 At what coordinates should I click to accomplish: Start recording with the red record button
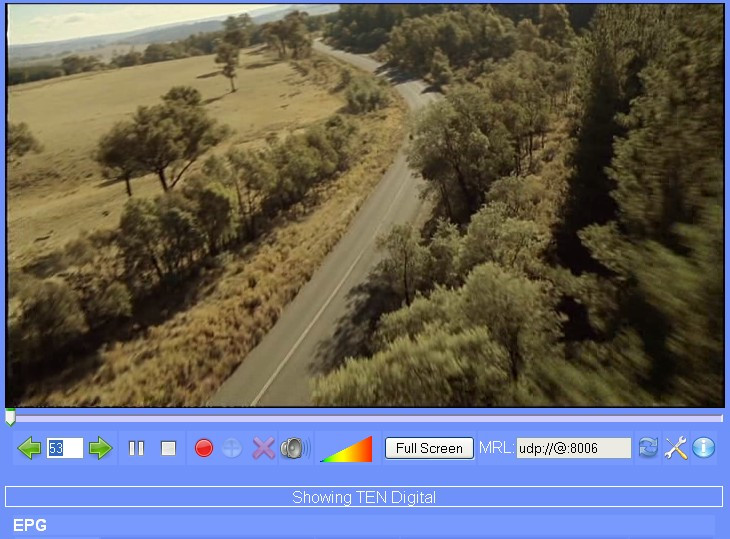[x=203, y=448]
